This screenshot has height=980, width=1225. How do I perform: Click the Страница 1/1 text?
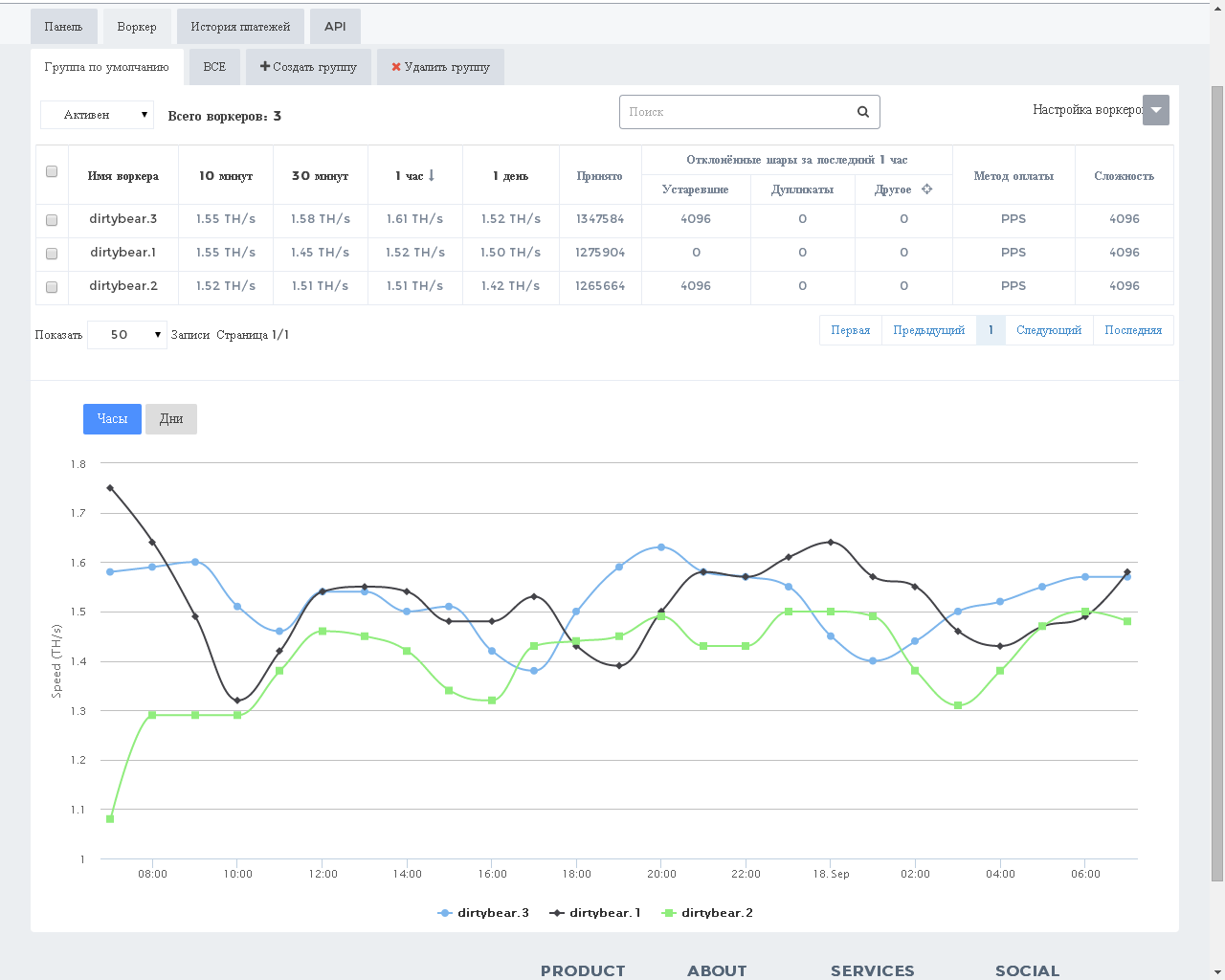[253, 335]
